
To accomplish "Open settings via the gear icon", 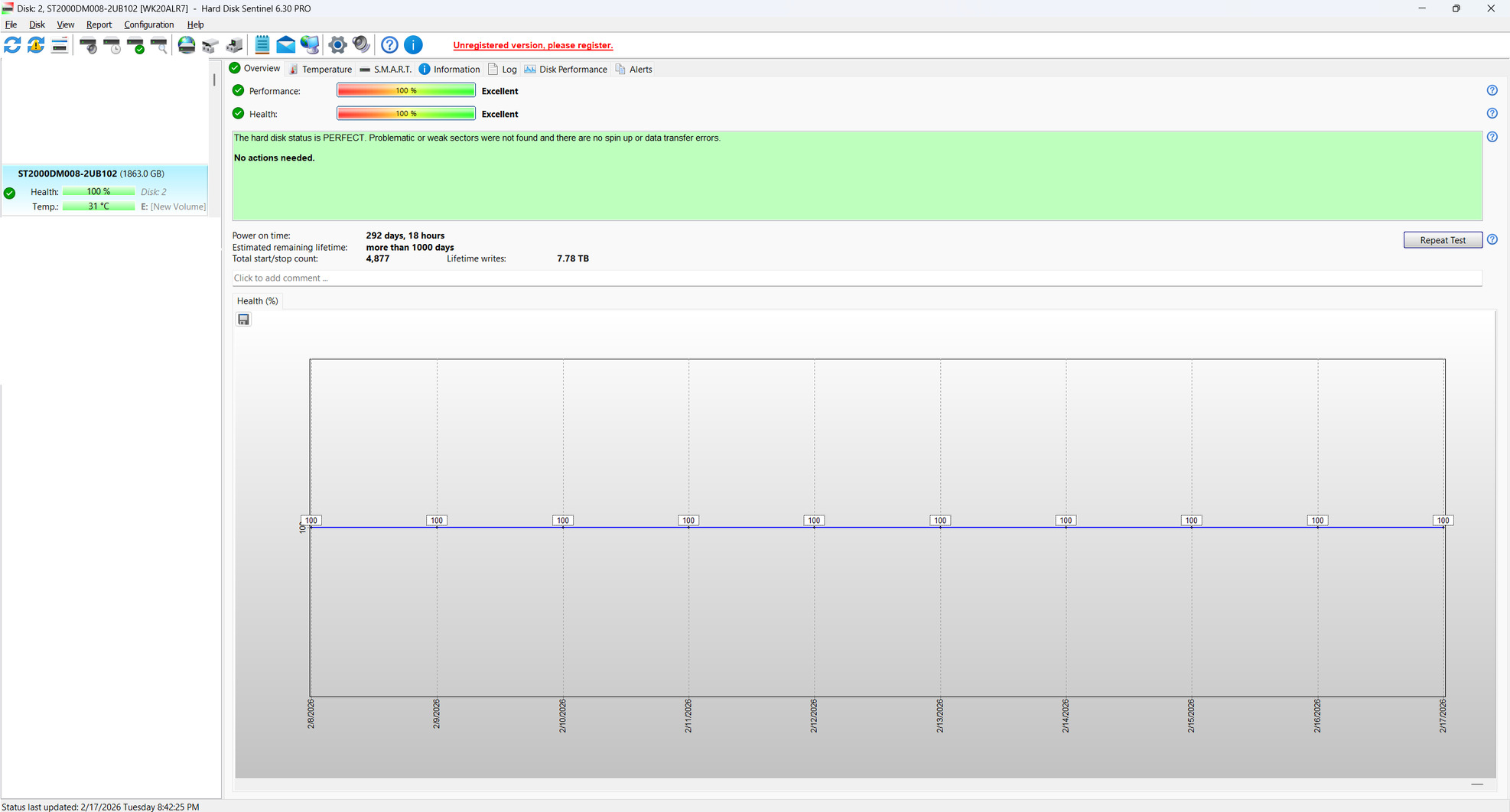I will [337, 45].
